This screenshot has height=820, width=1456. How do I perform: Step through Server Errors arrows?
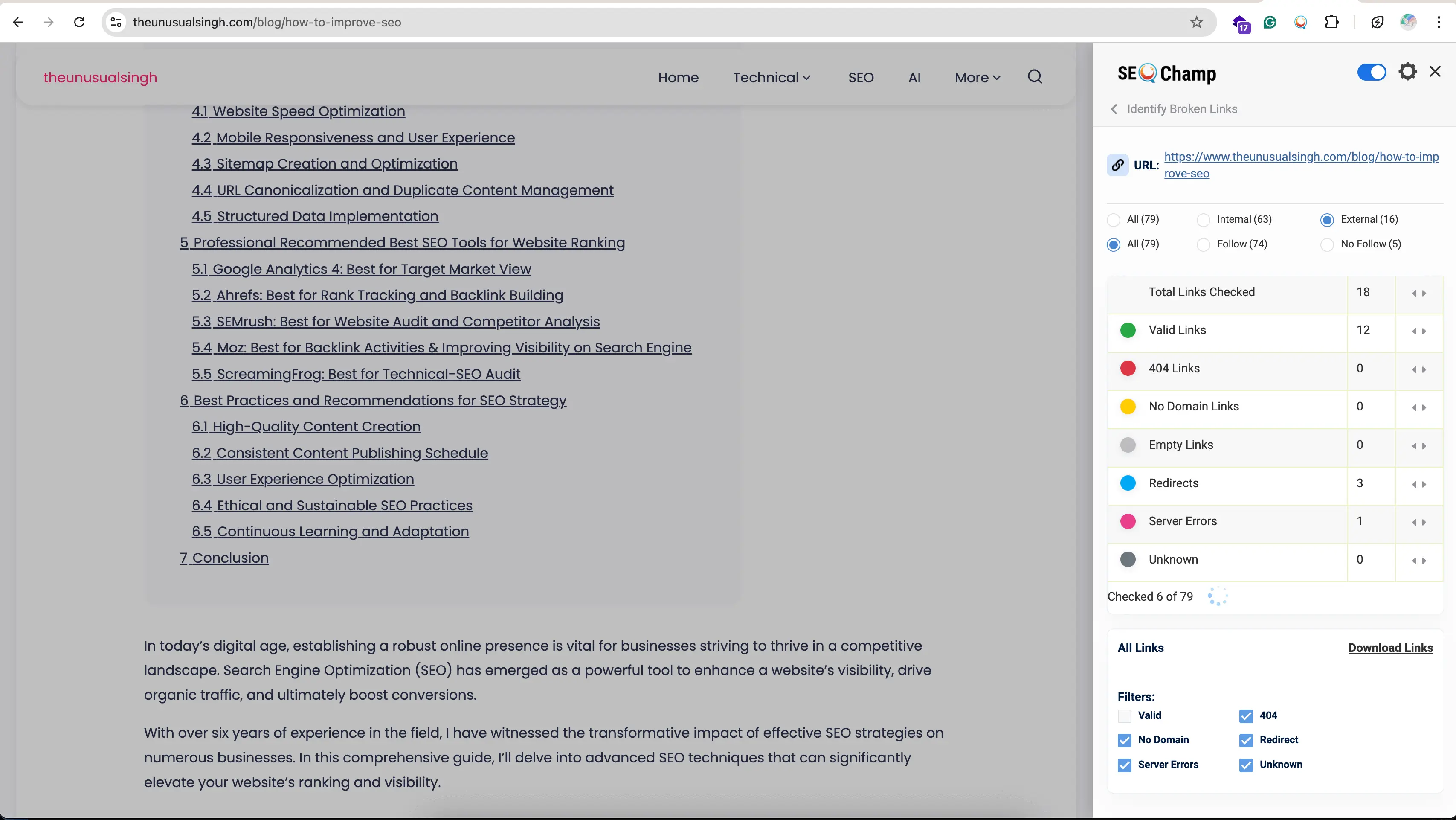click(x=1419, y=522)
